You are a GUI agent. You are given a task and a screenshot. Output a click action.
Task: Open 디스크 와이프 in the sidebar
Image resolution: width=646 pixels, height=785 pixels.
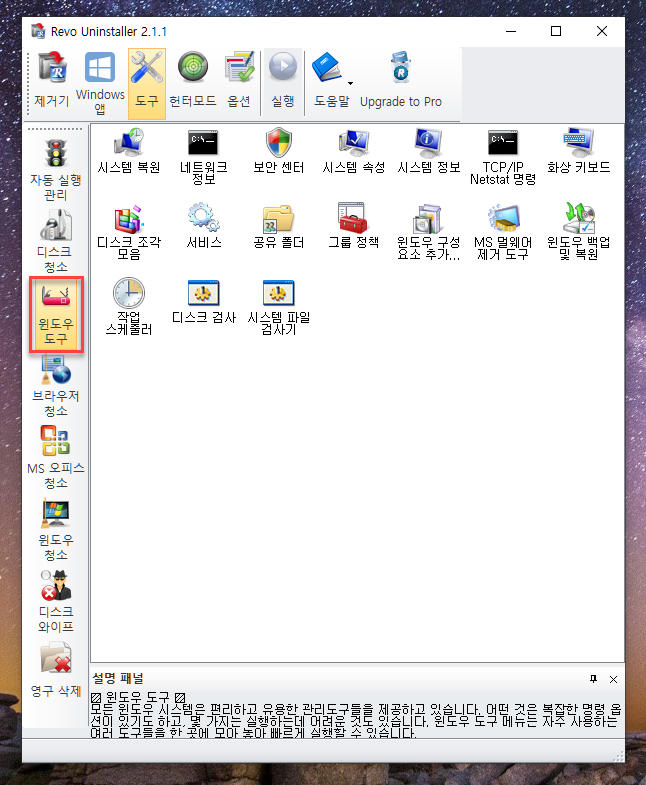point(56,602)
